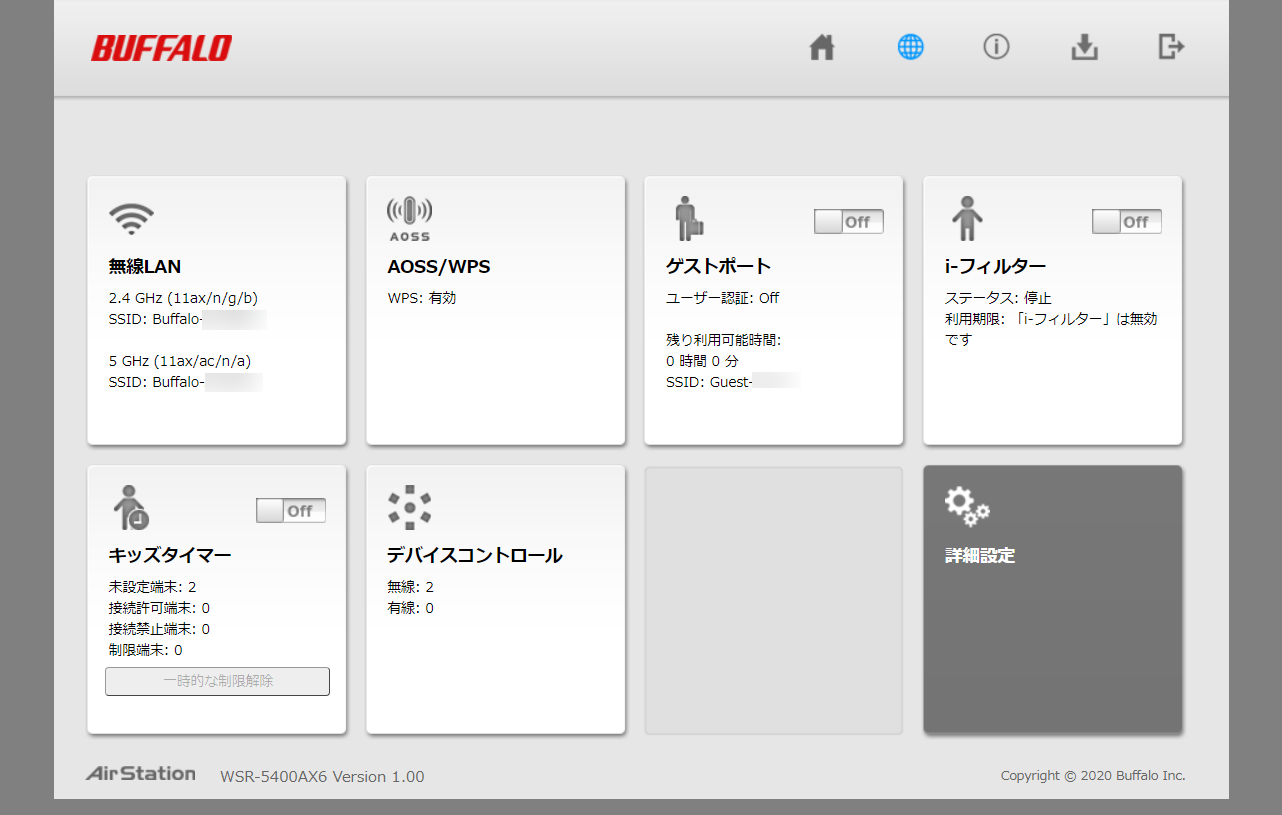This screenshot has width=1282, height=815.
Task: Click the WSR-5400AX6 Version 1.00 text
Action: (322, 776)
